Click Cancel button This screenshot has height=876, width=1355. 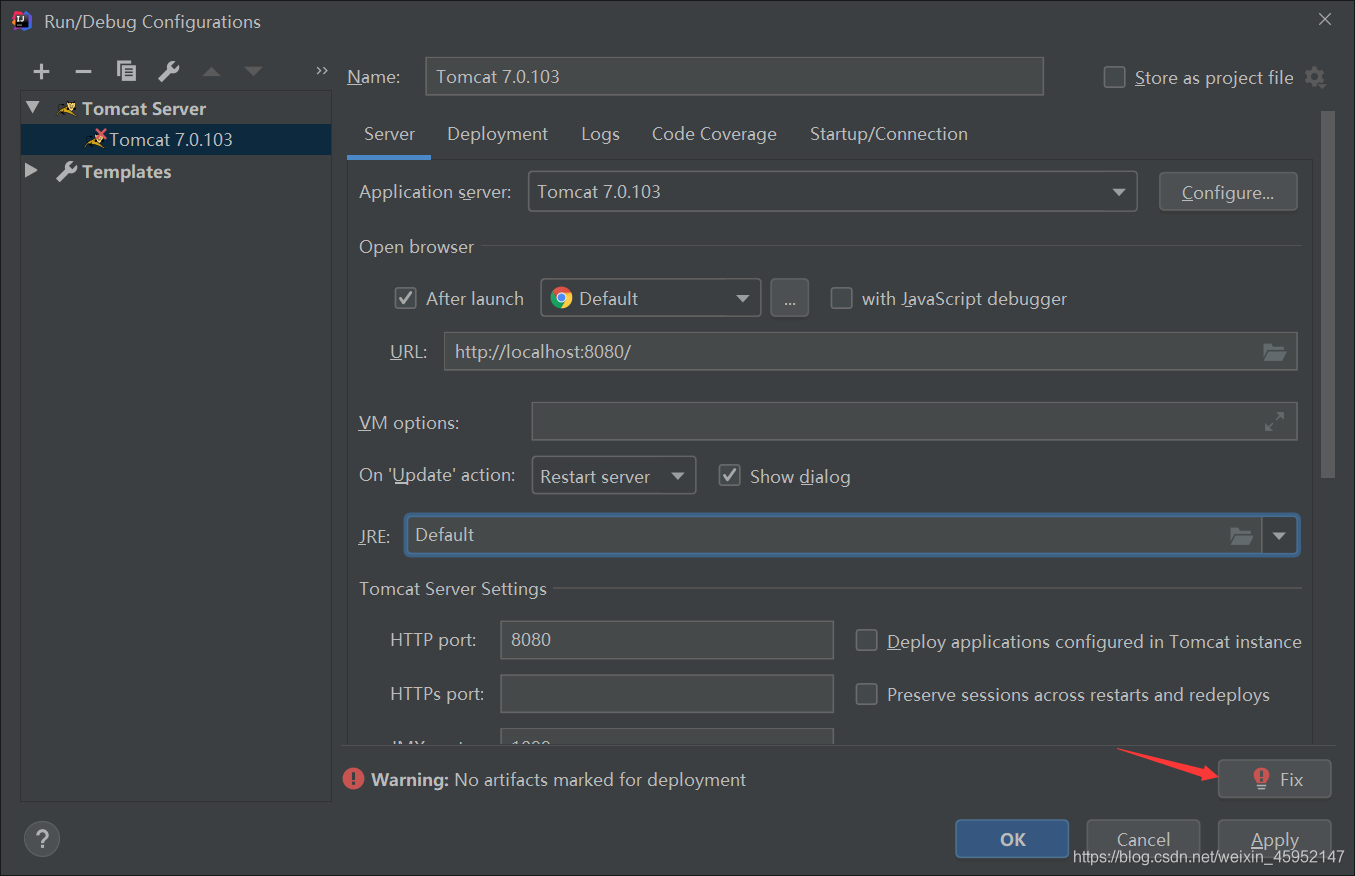1143,839
